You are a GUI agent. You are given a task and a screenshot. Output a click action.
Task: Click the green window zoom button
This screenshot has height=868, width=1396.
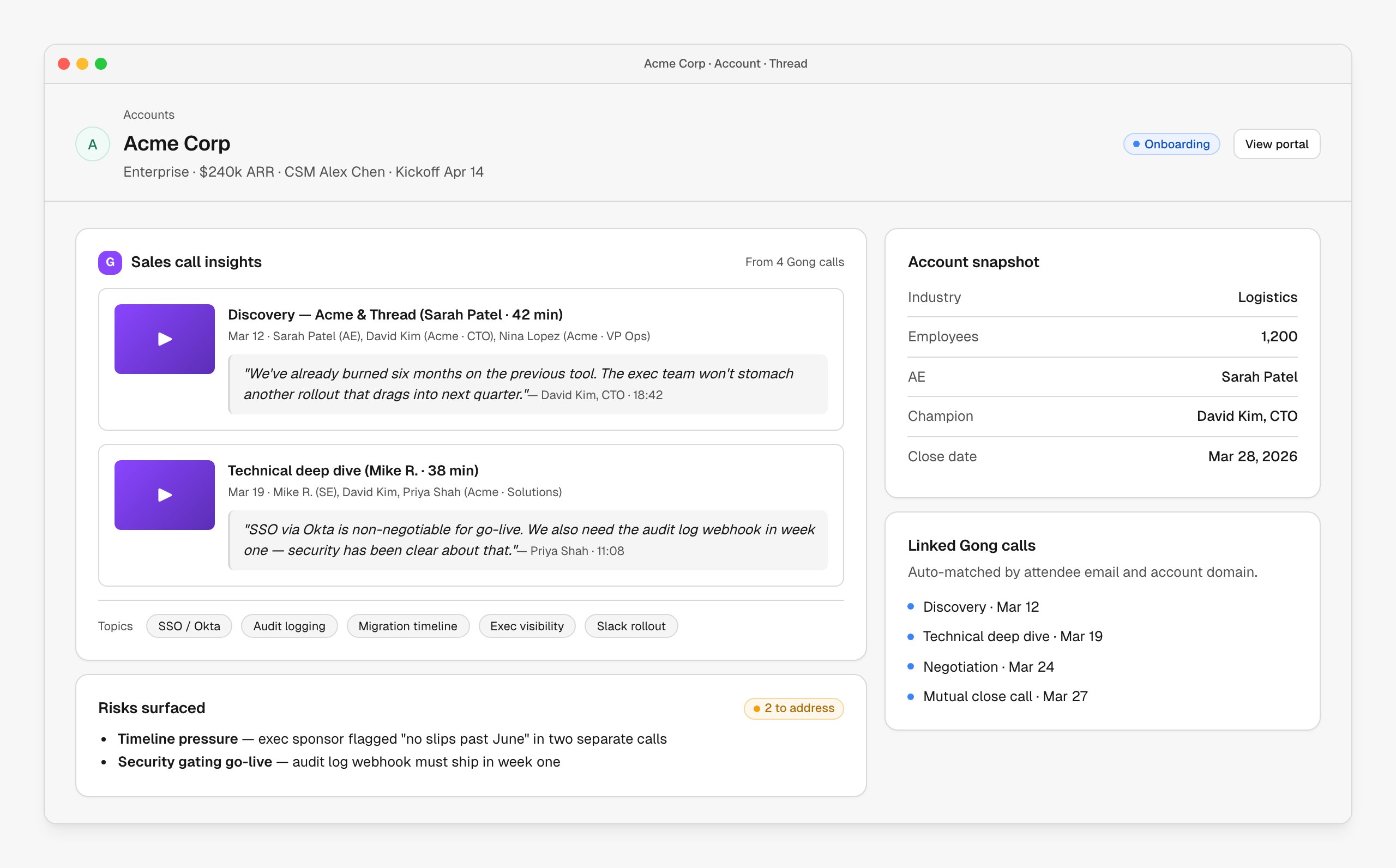[x=101, y=64]
